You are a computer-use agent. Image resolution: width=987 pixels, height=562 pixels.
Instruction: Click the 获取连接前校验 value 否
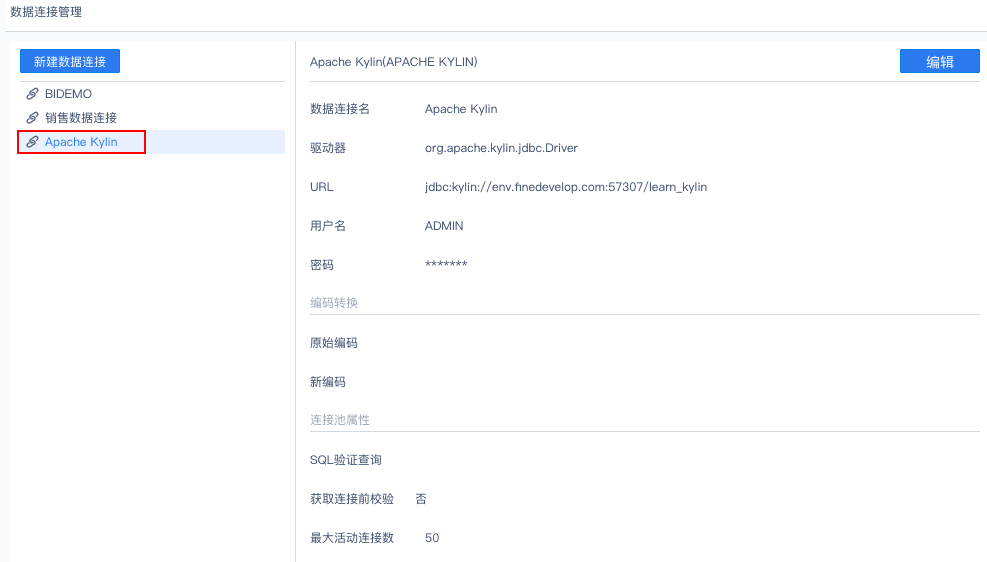click(x=421, y=499)
